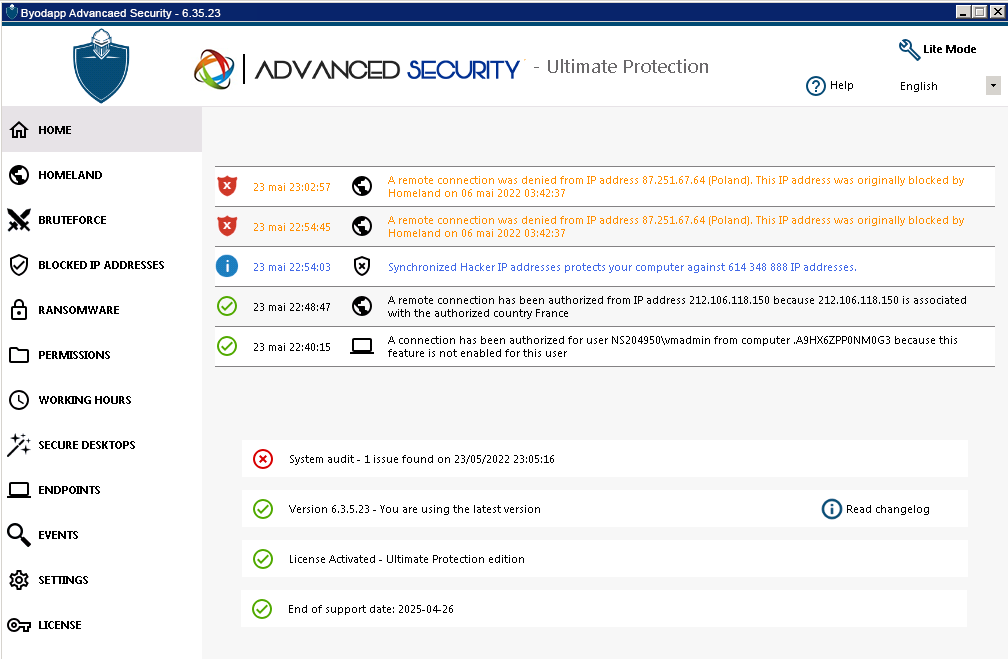Click laptop icon in 22:40:15 event row

tap(362, 347)
